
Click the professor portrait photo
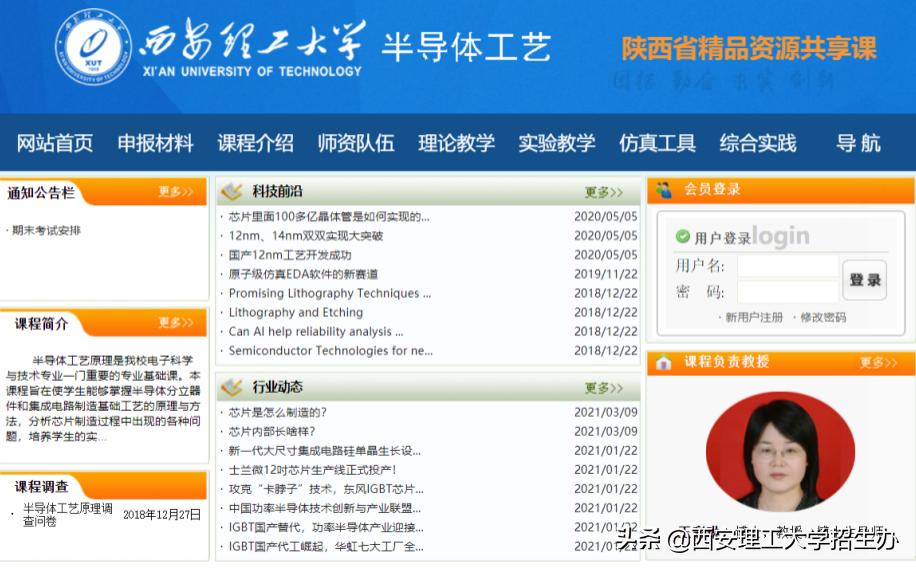tap(780, 452)
